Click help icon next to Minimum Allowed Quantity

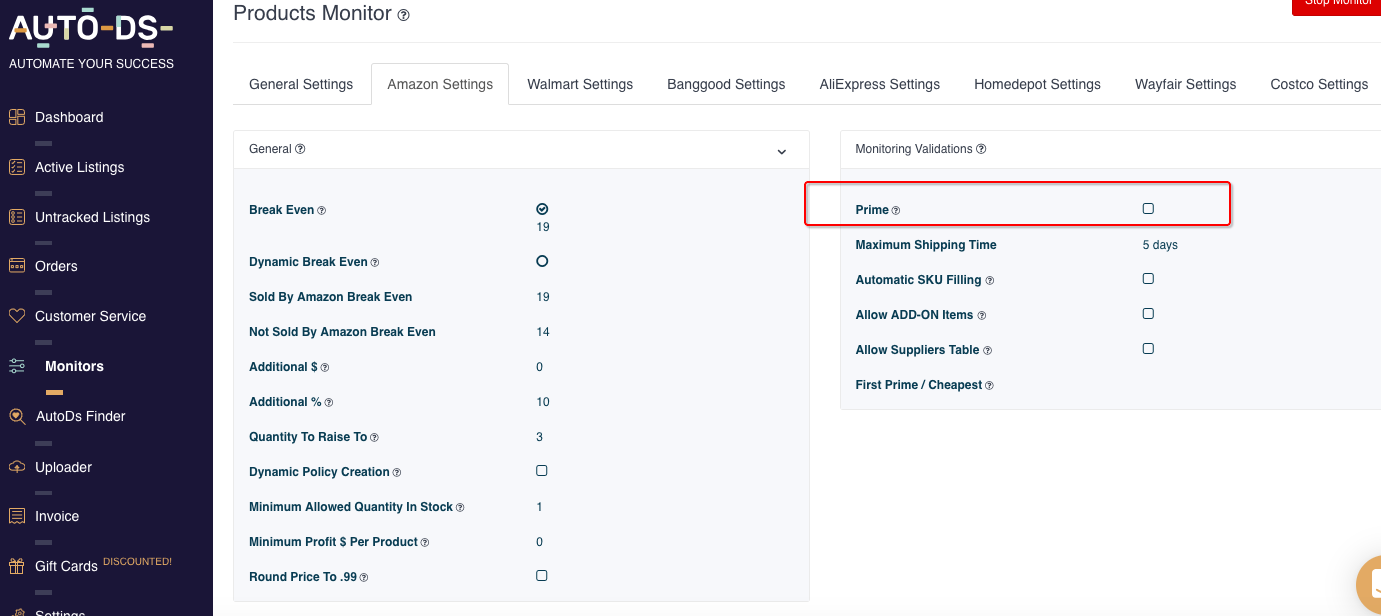460,508
